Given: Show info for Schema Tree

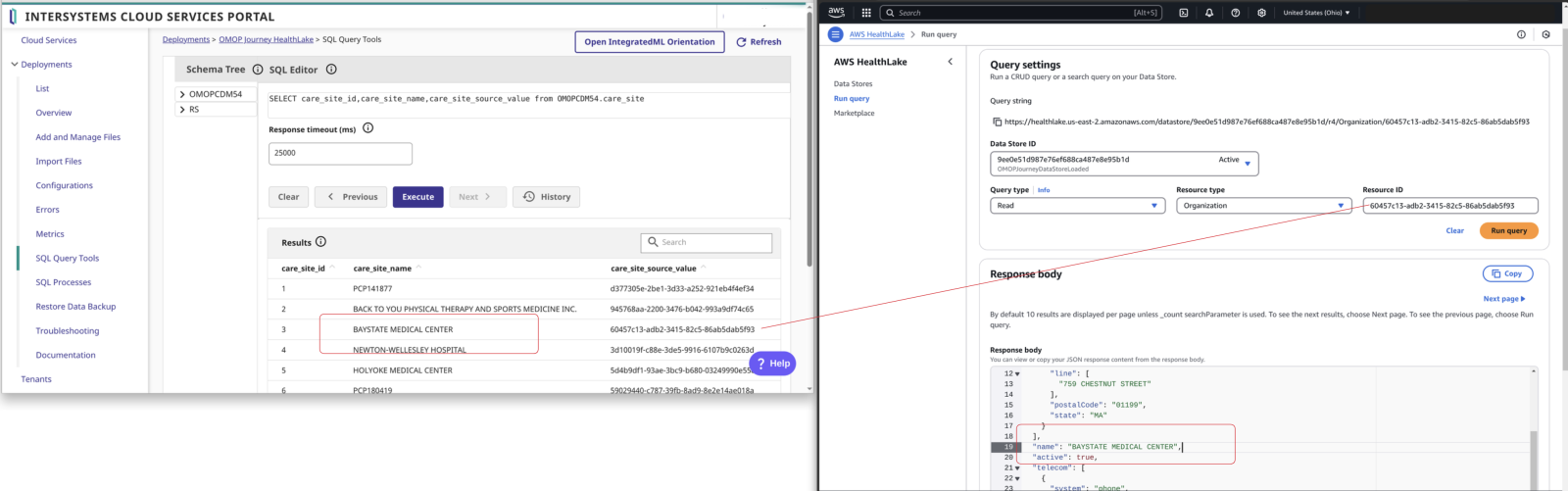Looking at the screenshot, I should coord(258,70).
